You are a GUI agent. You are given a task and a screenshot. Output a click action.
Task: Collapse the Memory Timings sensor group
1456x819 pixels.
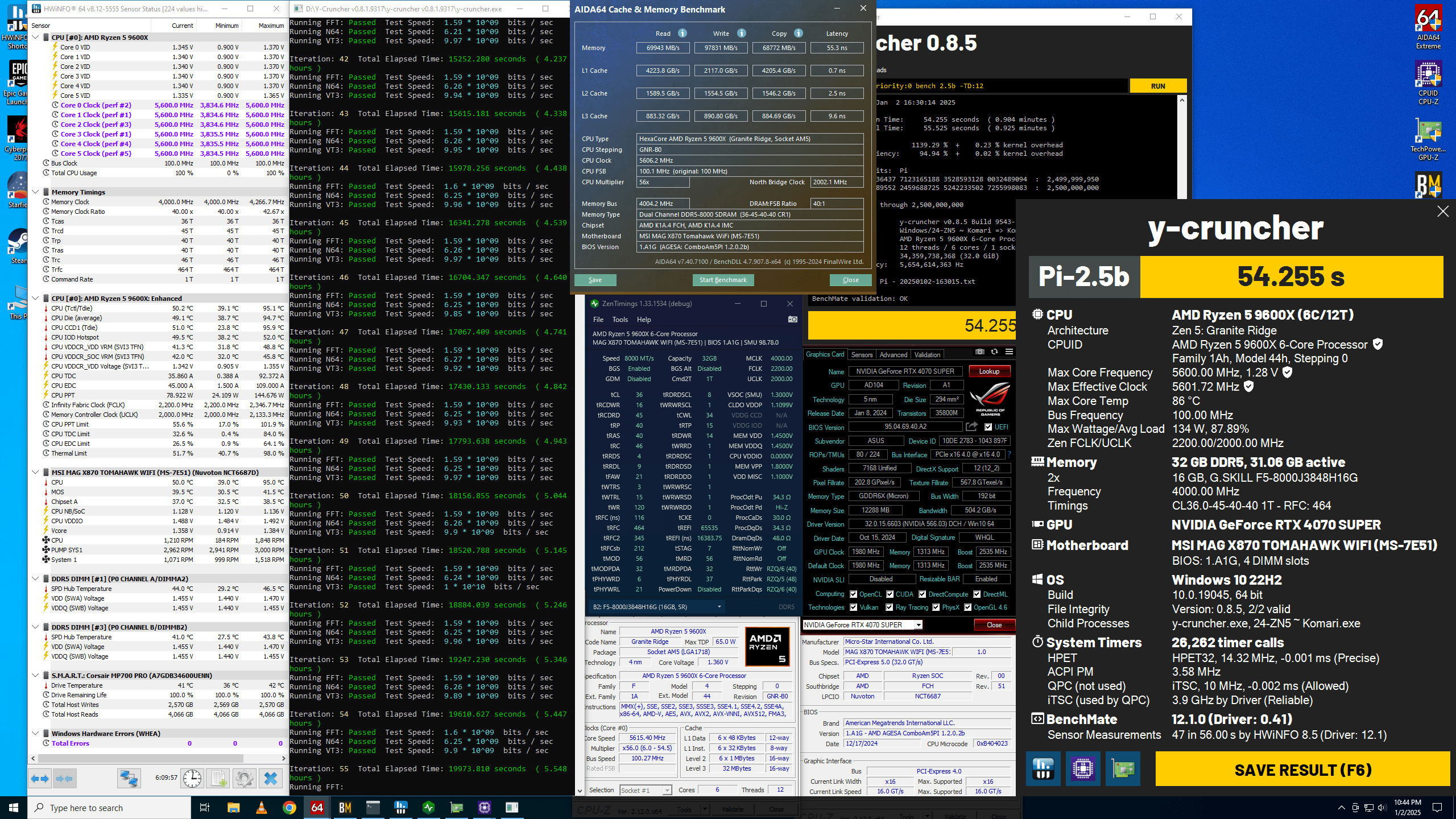click(x=36, y=192)
